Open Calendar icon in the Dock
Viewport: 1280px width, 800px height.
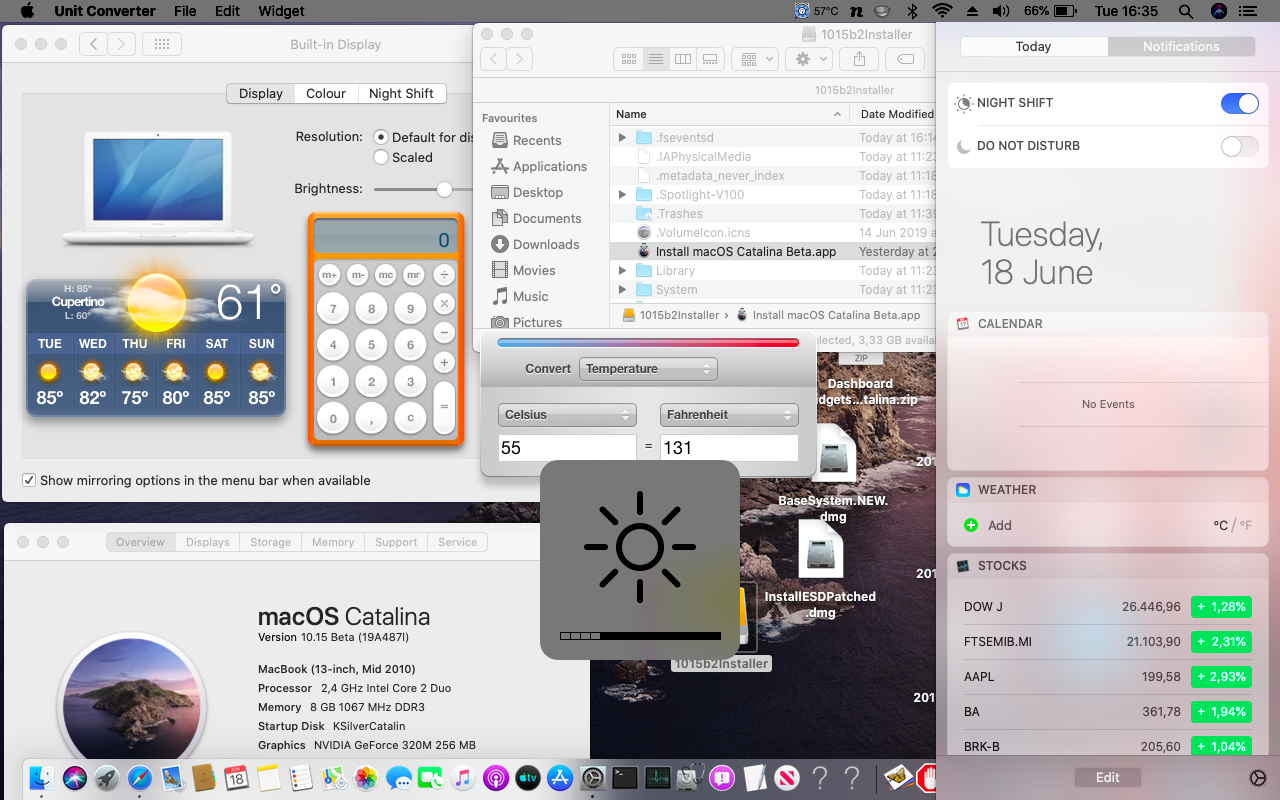point(236,777)
